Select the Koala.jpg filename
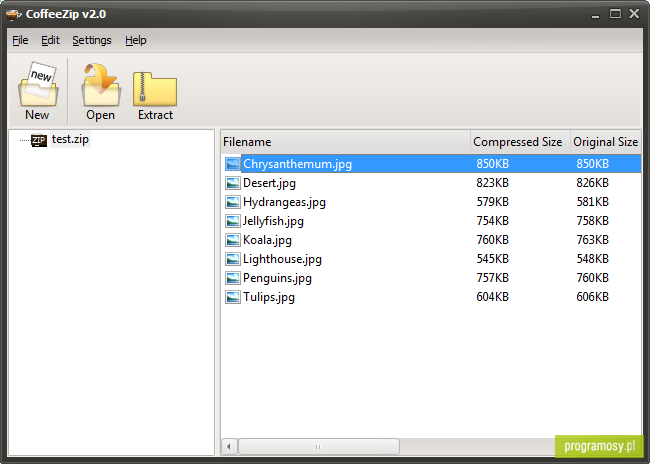Viewport: 650px width, 464px height. point(267,240)
